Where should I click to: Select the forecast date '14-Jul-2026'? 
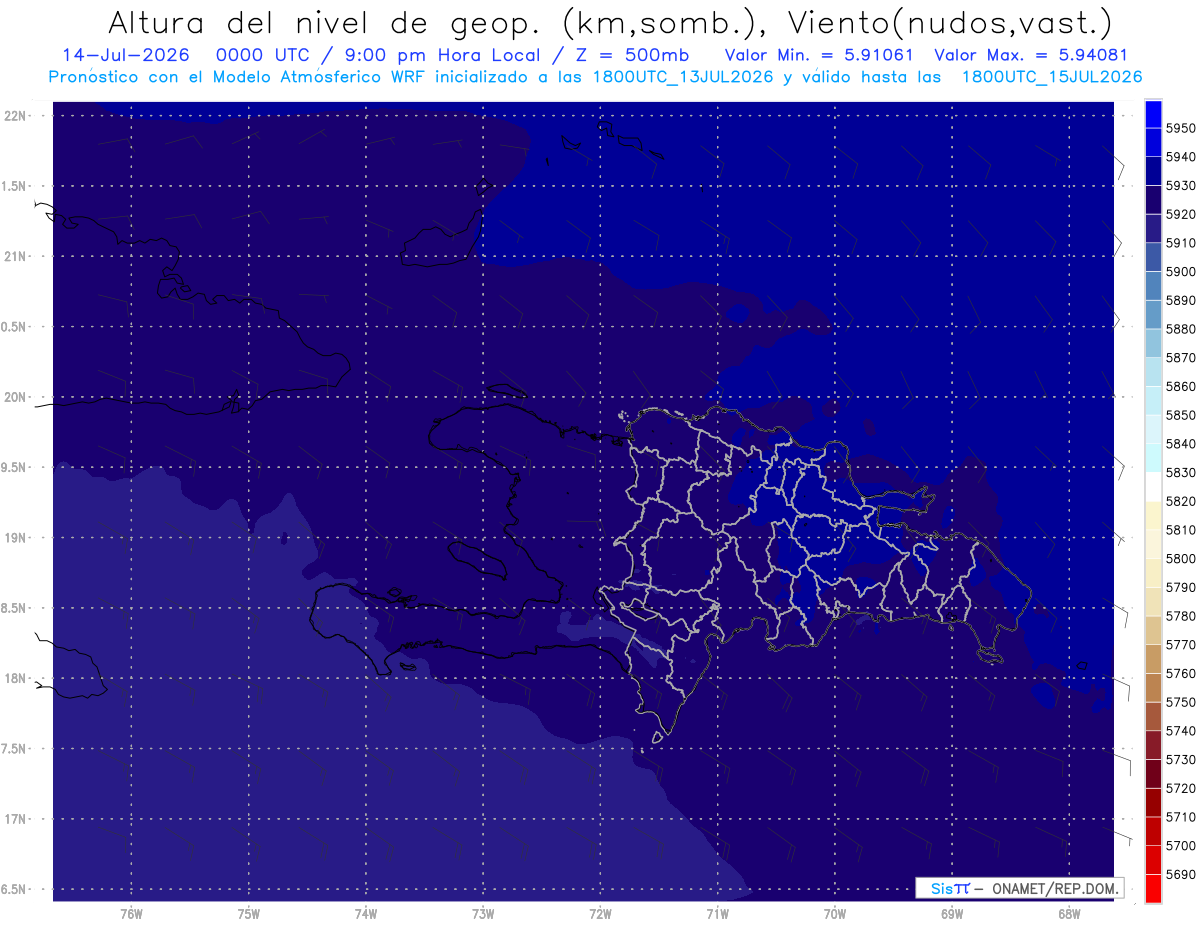tap(125, 55)
